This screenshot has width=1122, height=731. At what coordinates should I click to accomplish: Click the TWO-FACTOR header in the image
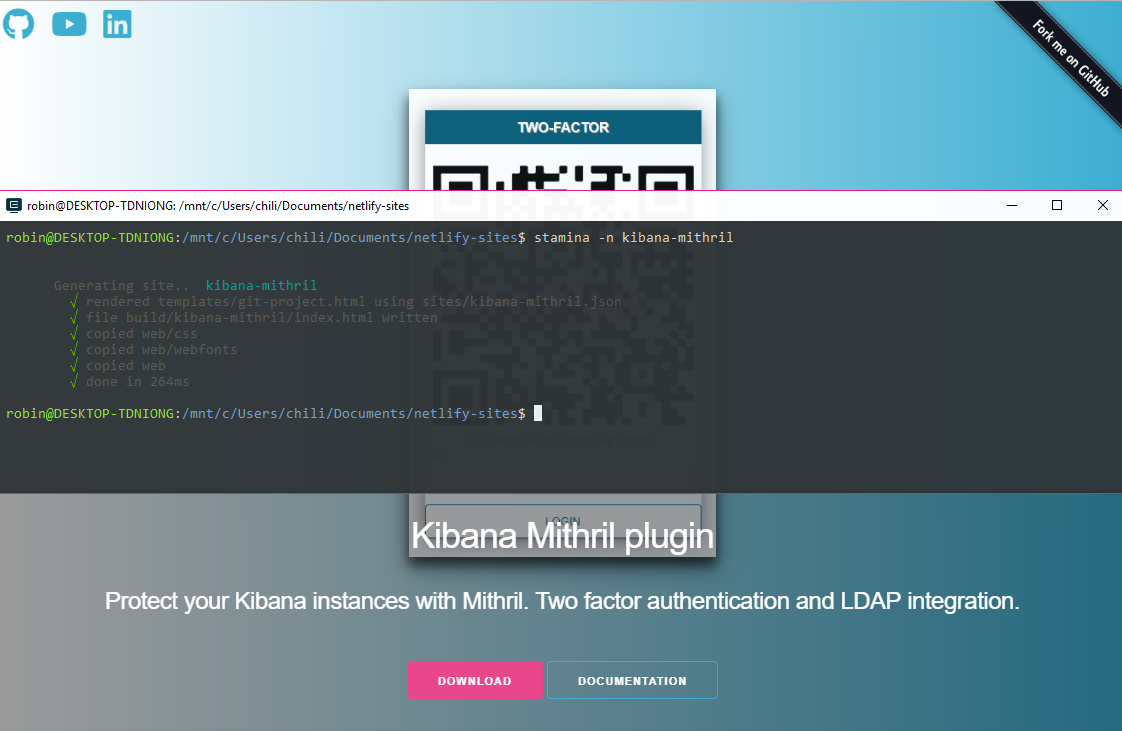point(563,127)
